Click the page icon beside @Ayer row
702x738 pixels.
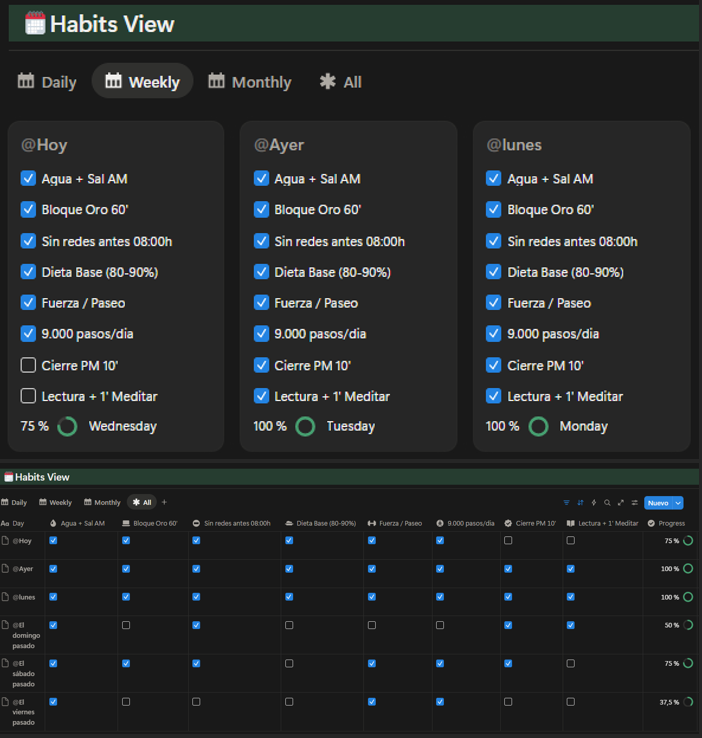[5, 569]
